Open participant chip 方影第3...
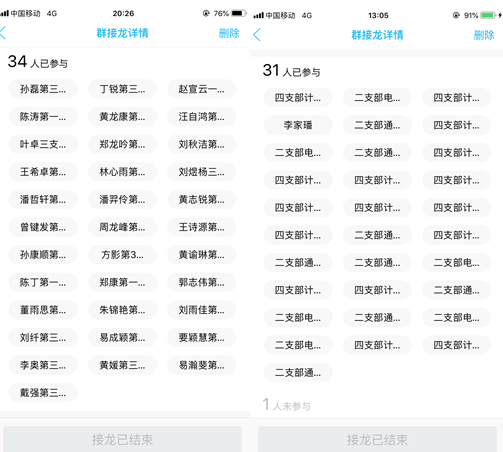Screen dimensions: 503x452 122,255
